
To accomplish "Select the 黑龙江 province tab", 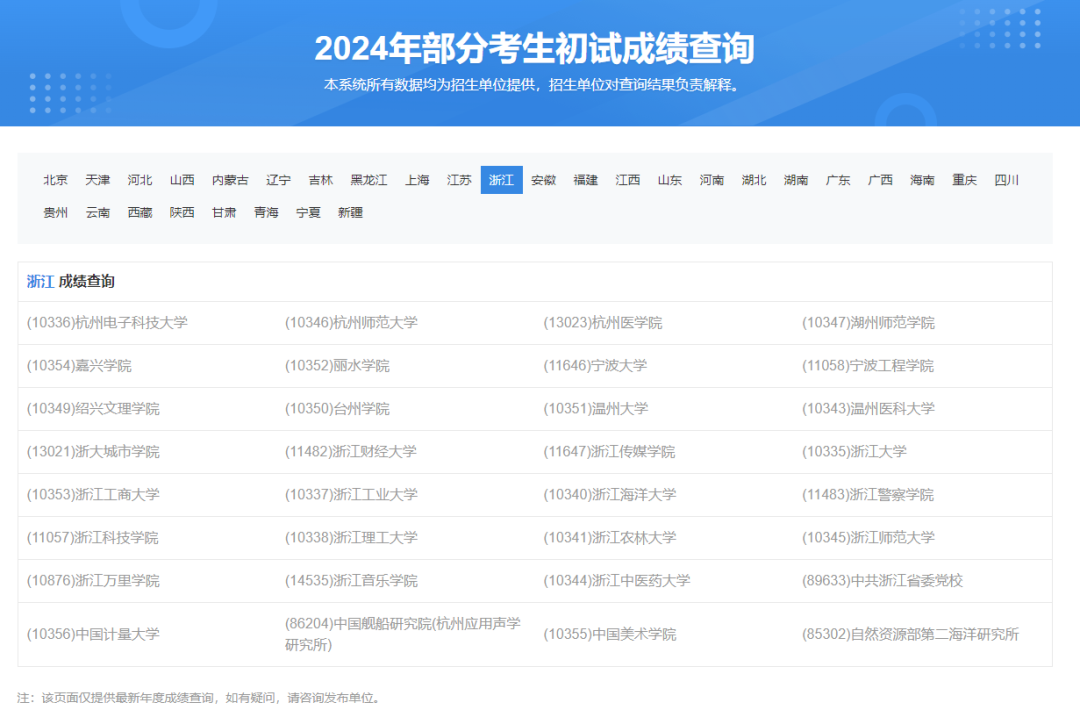I will click(369, 180).
